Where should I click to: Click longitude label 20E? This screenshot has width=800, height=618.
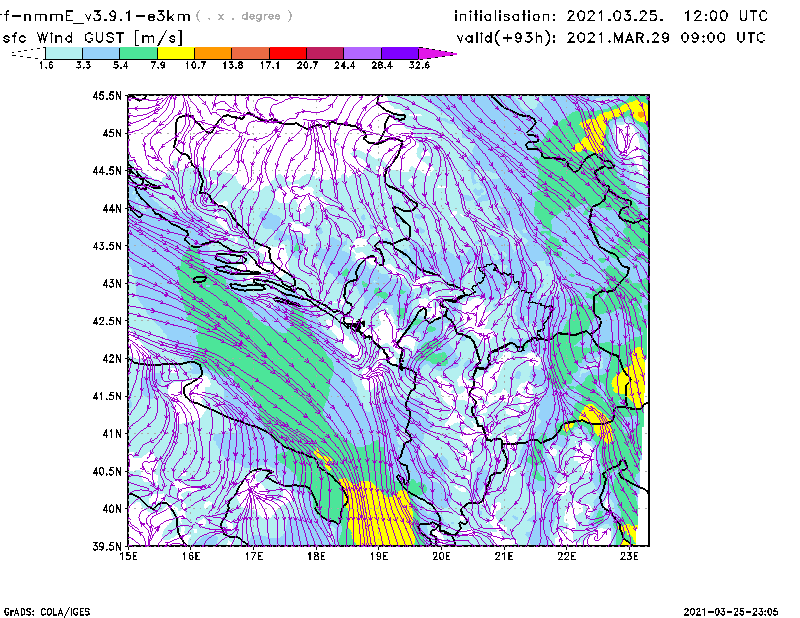point(441,556)
